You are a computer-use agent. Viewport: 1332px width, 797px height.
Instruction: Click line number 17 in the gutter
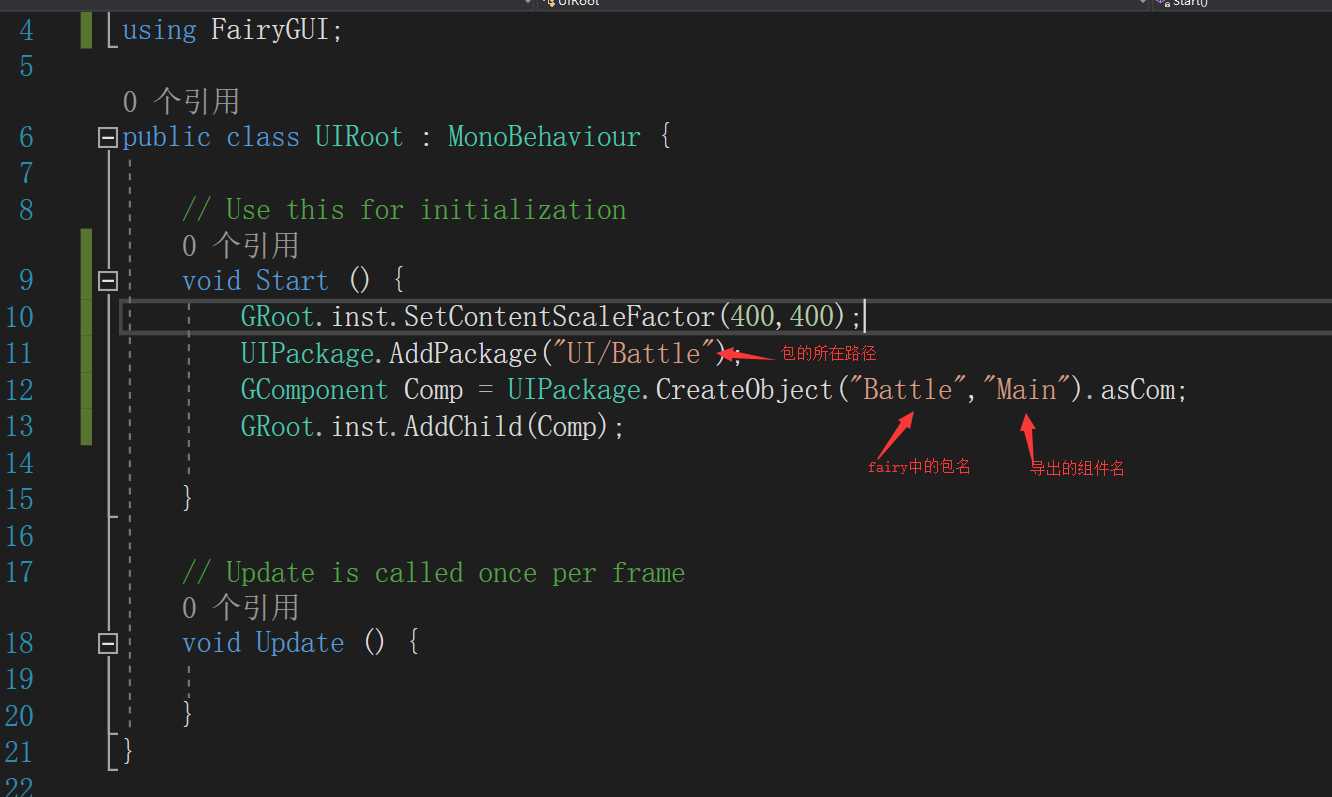18,573
